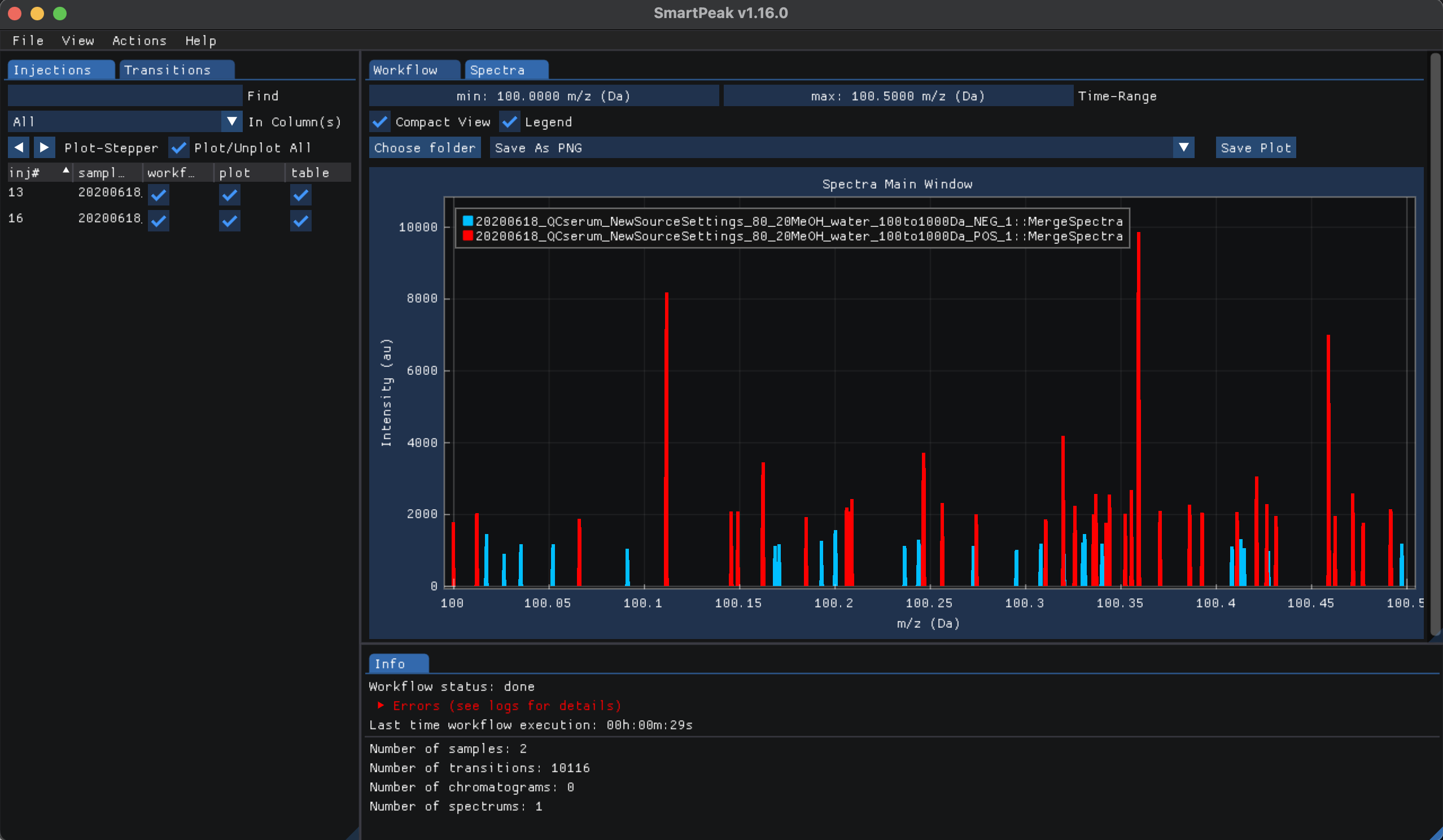Select injection row 16 sample name
The height and width of the screenshot is (840, 1443).
(x=110, y=218)
